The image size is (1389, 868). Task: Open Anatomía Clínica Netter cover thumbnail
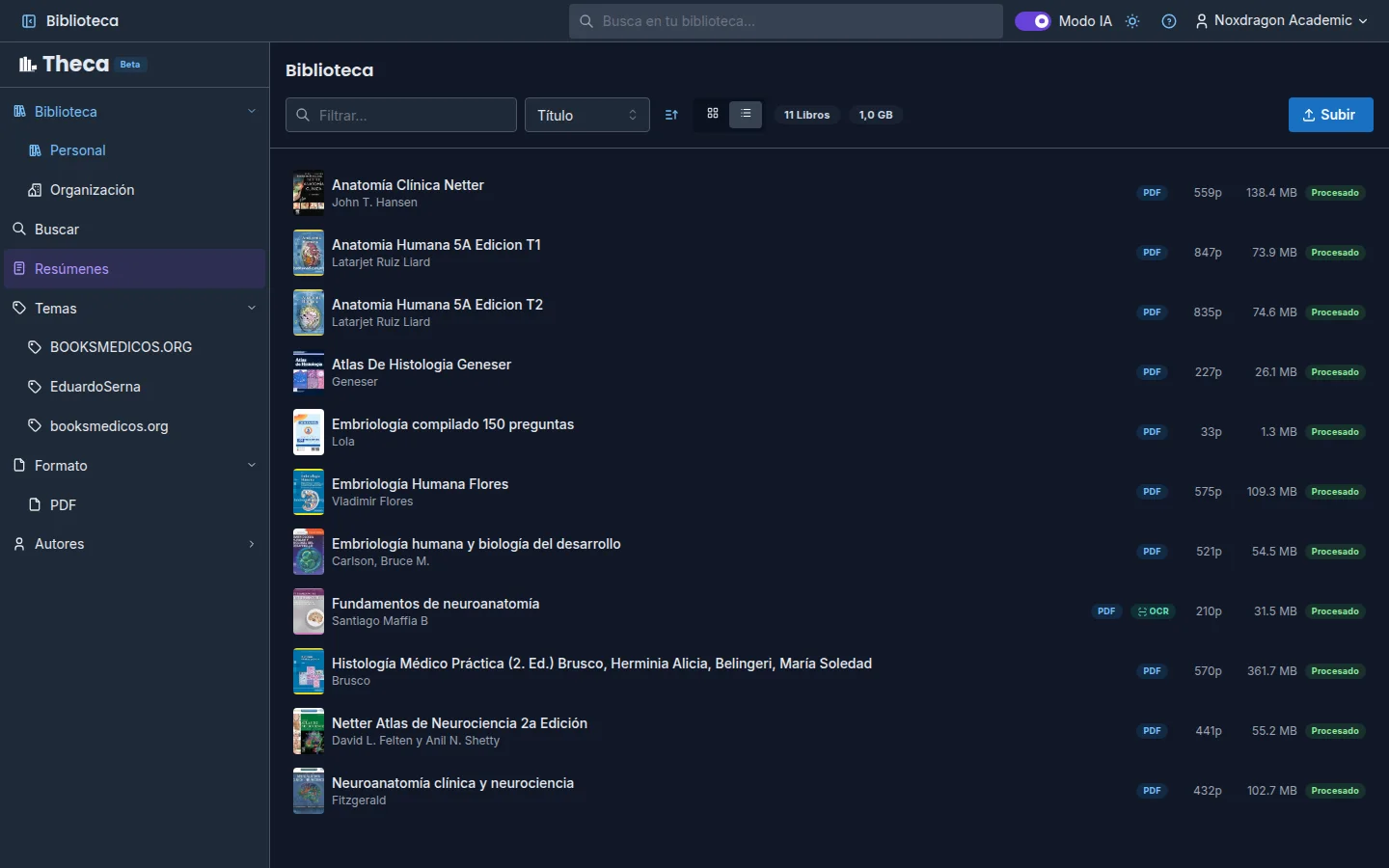(x=309, y=193)
